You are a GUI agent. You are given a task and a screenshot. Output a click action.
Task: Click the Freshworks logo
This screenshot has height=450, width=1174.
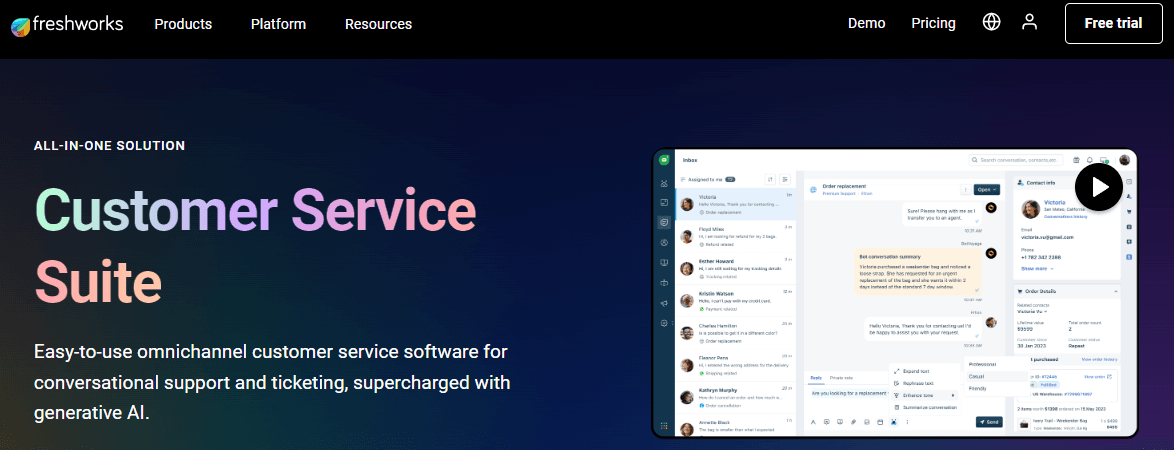coord(67,23)
